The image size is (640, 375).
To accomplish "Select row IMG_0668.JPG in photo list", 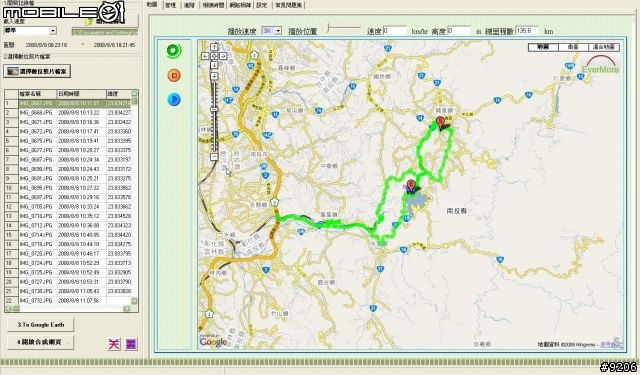I will coord(68,113).
